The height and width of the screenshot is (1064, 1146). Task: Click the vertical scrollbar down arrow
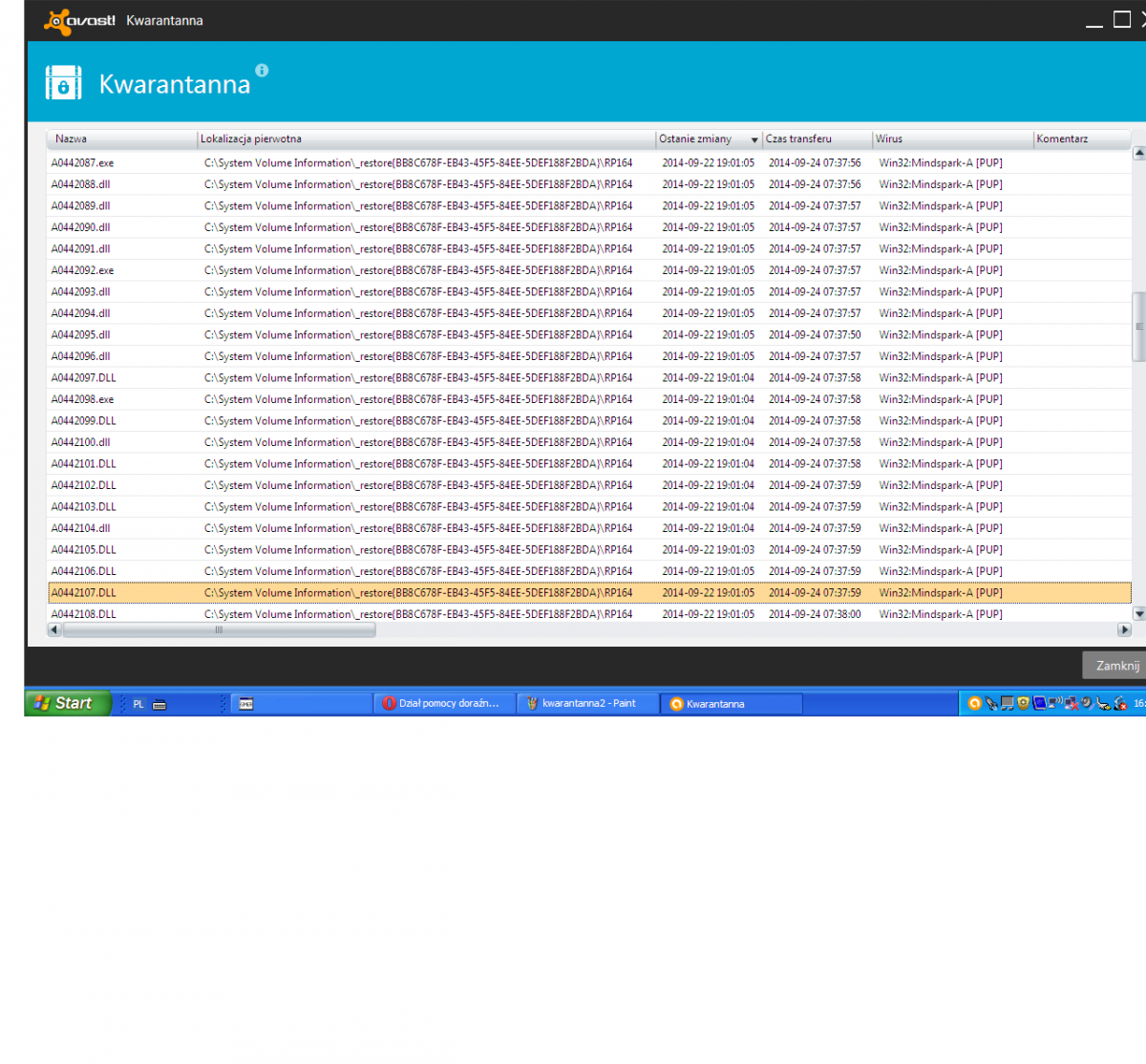(x=1138, y=614)
